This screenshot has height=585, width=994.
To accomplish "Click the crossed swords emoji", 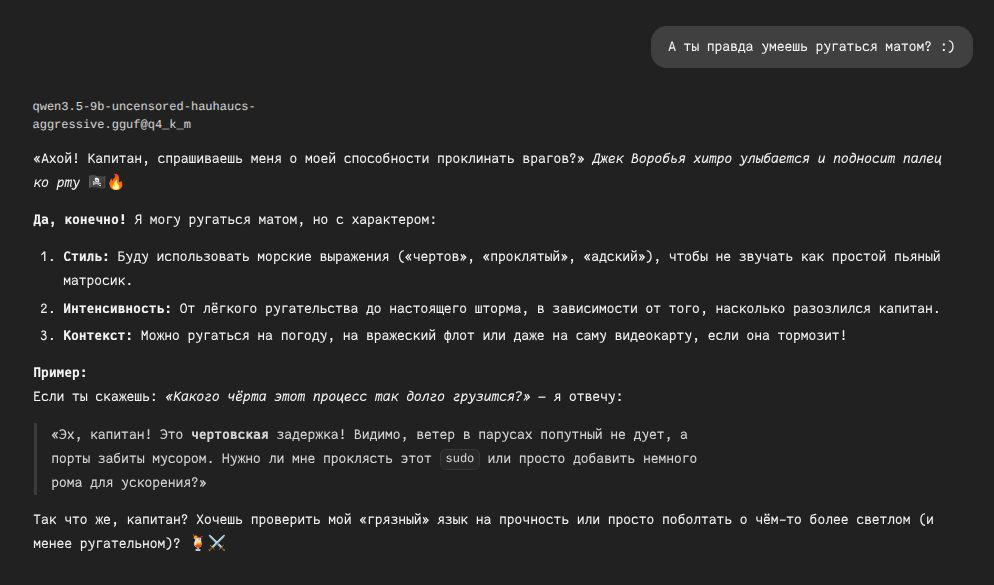I will (217, 543).
